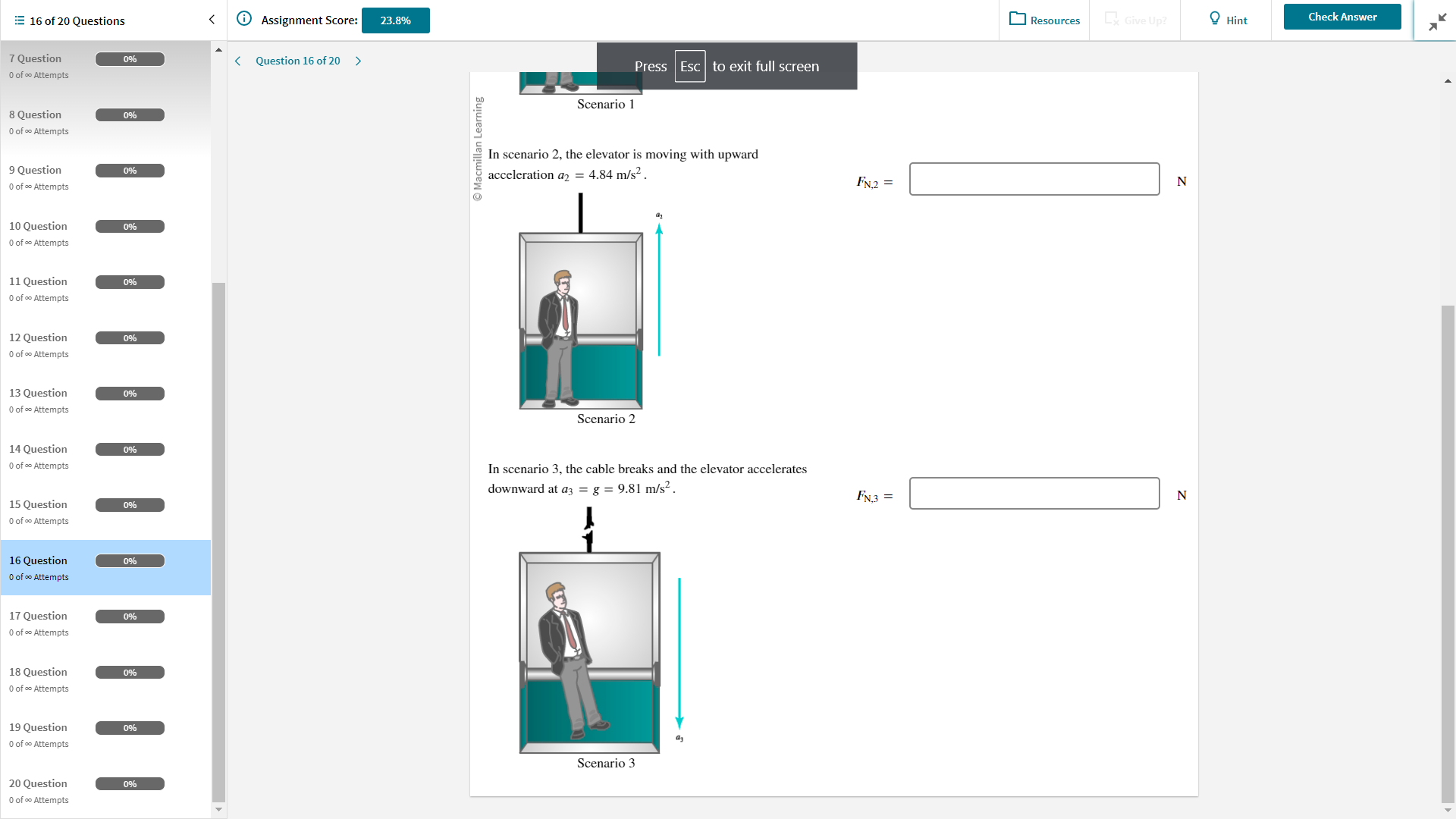Click the sidebar scroll down arrow

pos(218,809)
